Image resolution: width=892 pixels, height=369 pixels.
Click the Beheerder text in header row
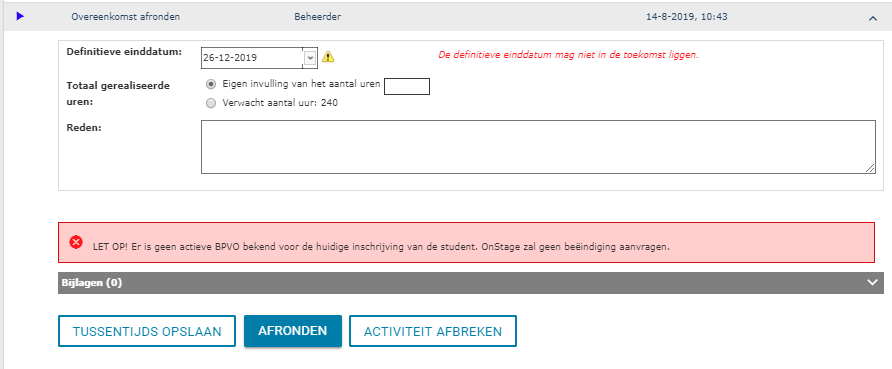tap(317, 17)
